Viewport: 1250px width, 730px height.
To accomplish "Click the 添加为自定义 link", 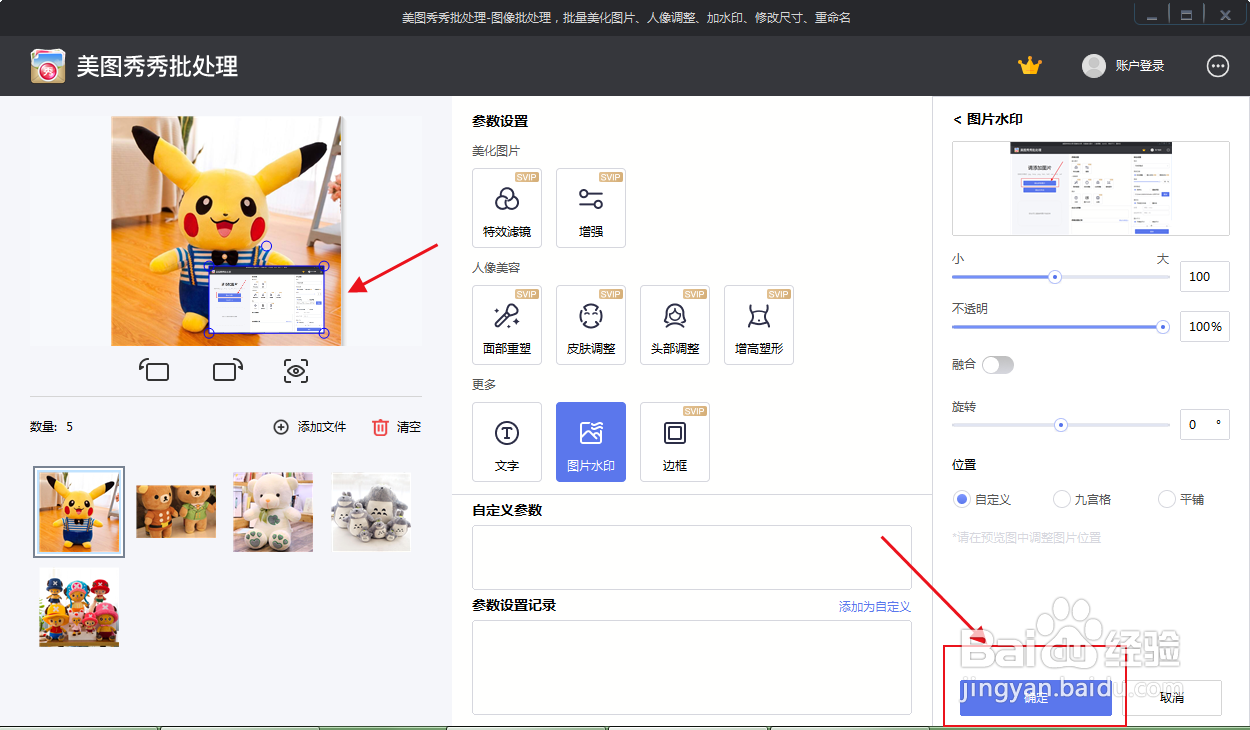I will [875, 607].
